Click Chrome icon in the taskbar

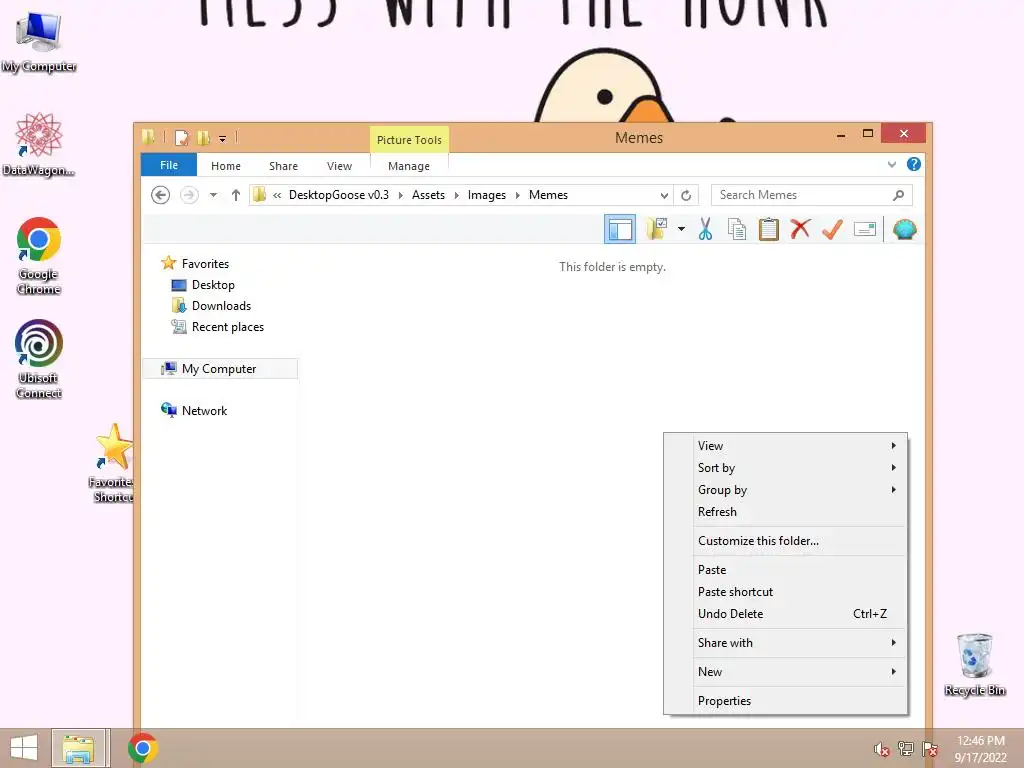click(142, 748)
